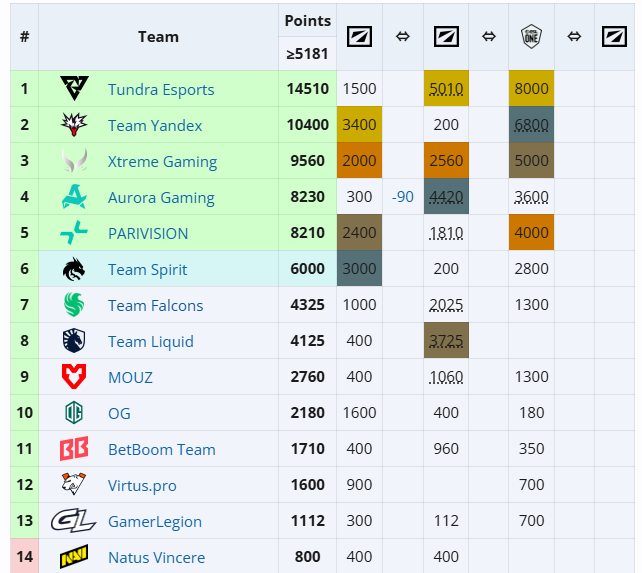Click the Team Spirit dragon logo
This screenshot has width=642, height=573.
(74, 269)
